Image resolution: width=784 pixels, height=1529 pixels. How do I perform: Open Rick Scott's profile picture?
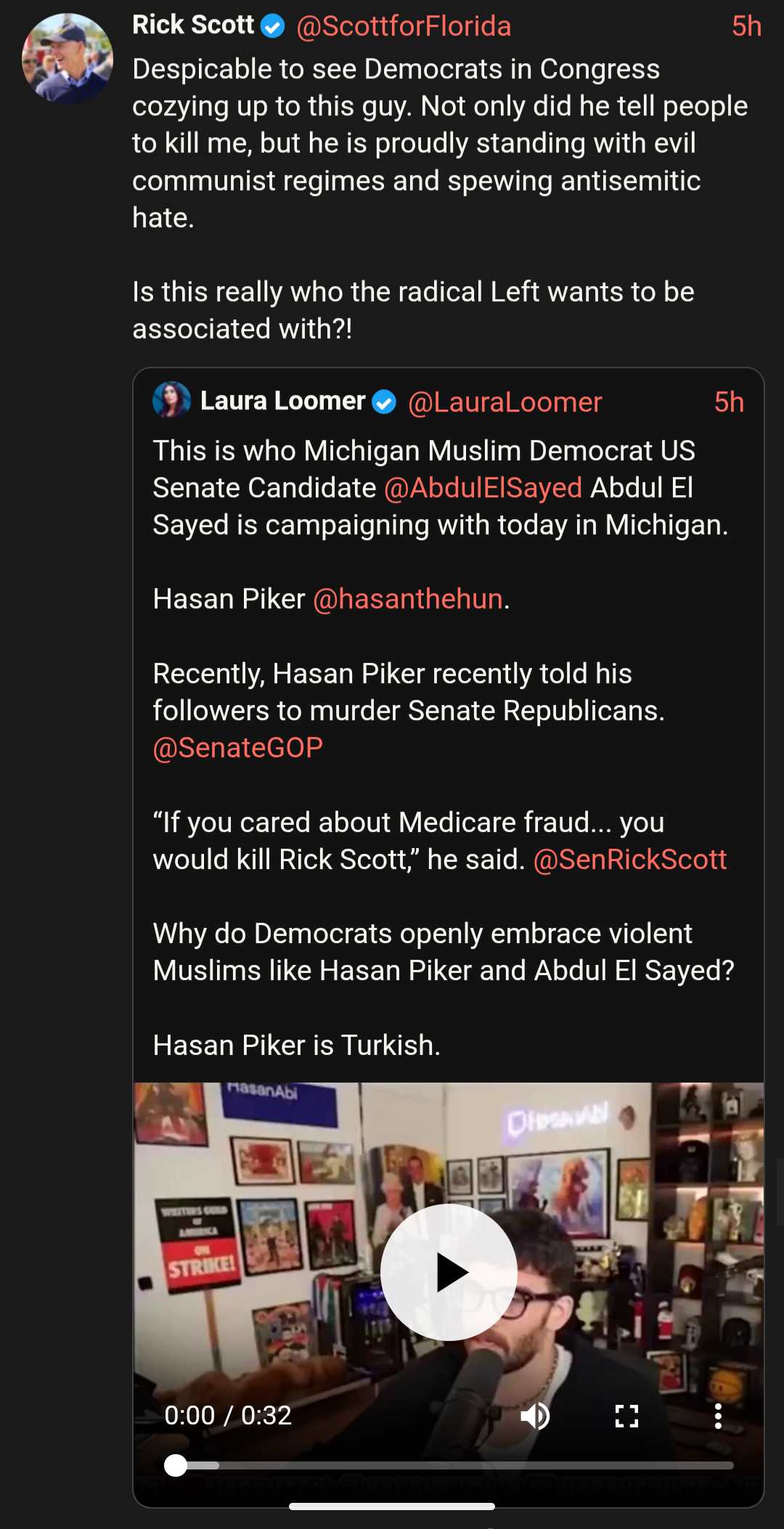(68, 58)
